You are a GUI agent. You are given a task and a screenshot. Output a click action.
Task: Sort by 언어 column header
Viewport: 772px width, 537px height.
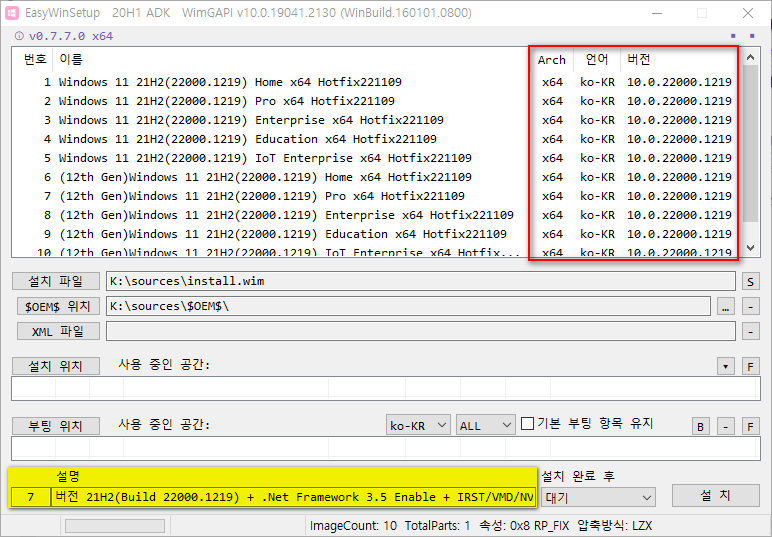597,60
